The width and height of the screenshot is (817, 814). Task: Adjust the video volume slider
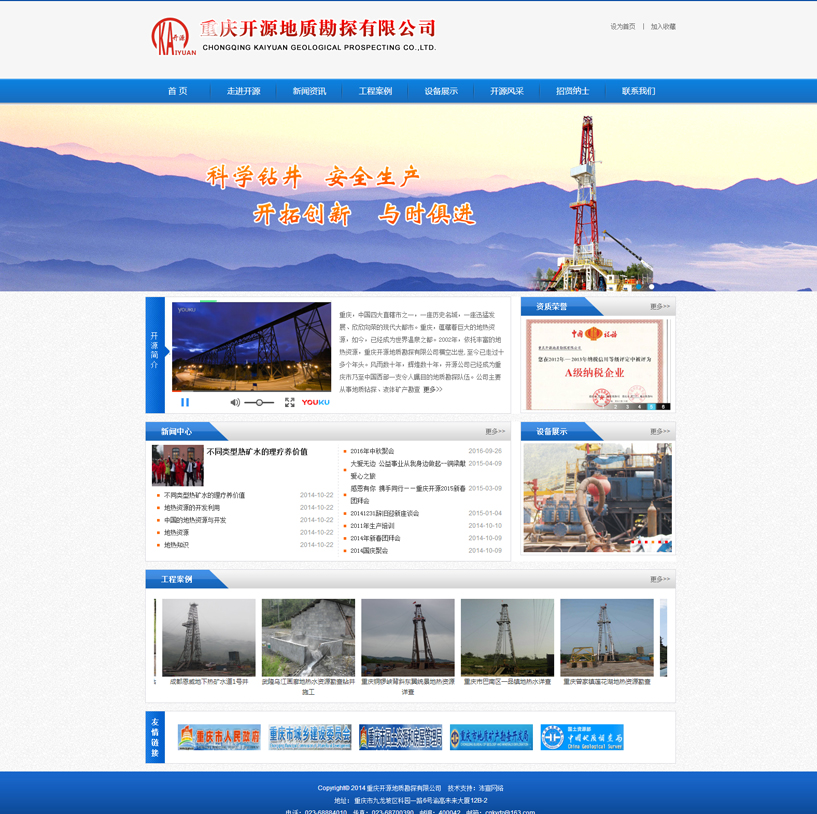(259, 402)
